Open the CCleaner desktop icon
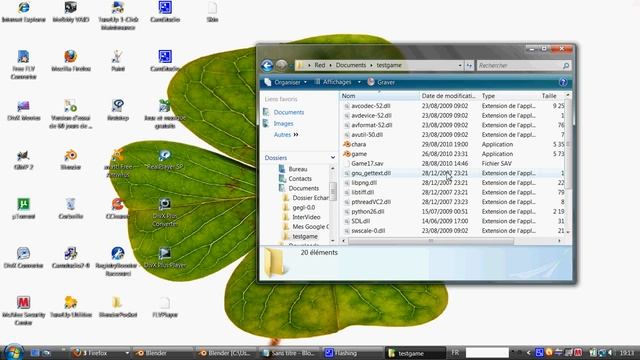The image size is (640, 360). (118, 208)
